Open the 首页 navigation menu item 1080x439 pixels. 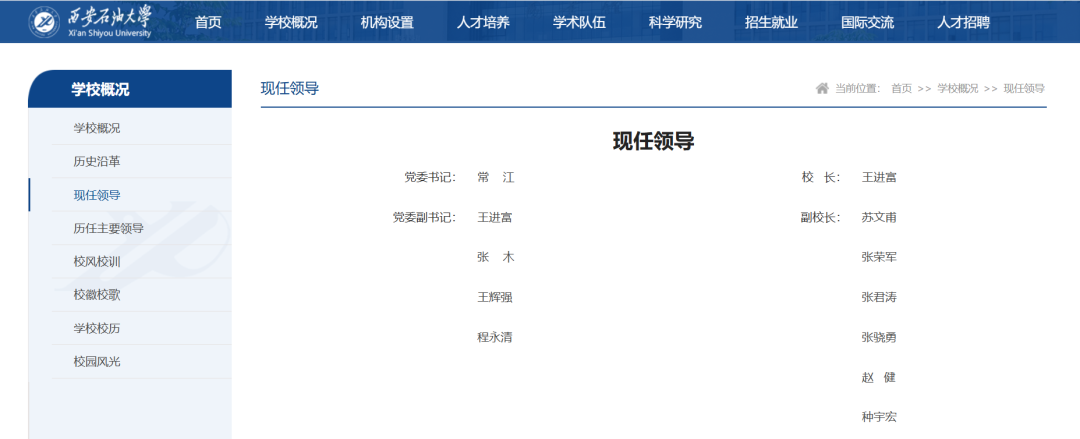pyautogui.click(x=208, y=22)
